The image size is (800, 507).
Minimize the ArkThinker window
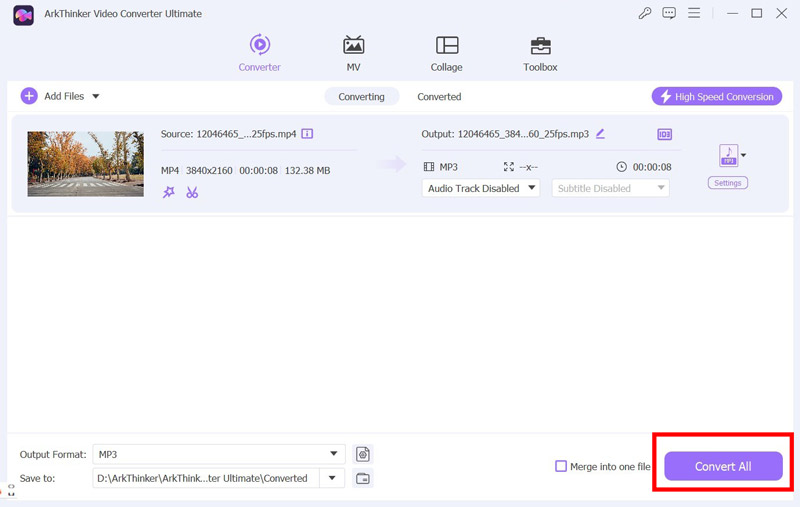[733, 13]
